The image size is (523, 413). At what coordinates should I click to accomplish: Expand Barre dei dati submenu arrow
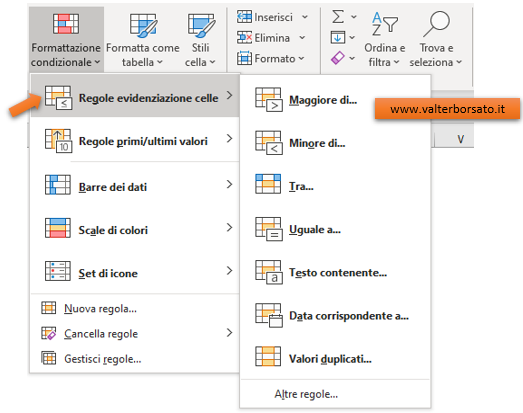pos(229,184)
